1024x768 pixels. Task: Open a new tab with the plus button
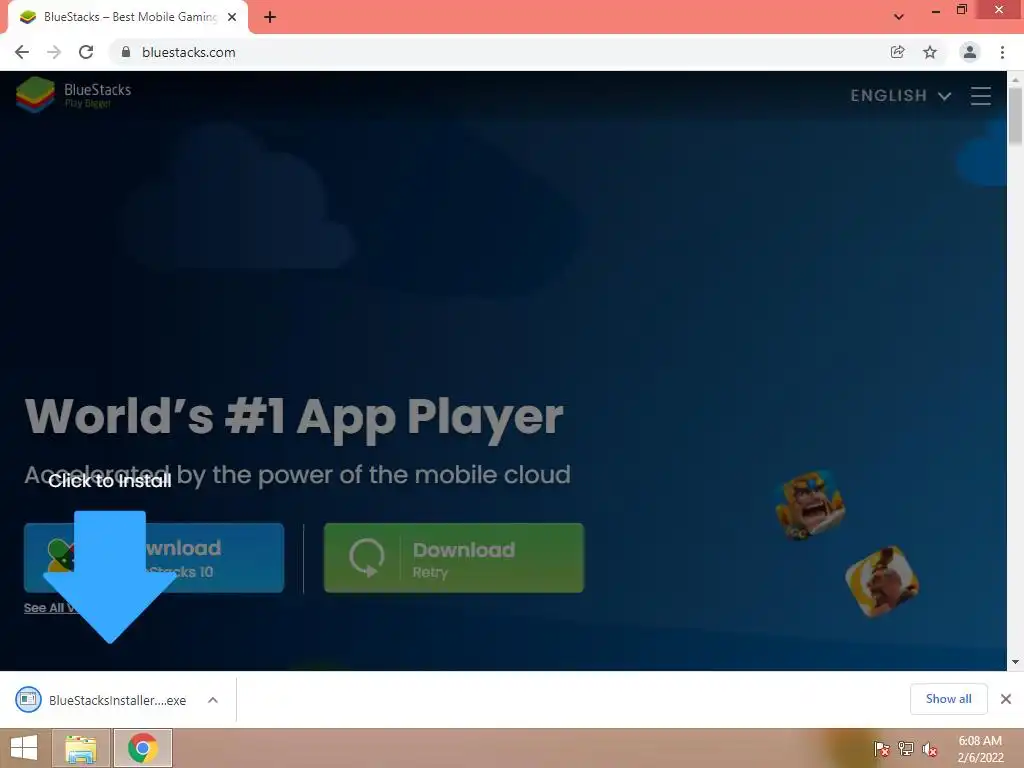pos(270,17)
